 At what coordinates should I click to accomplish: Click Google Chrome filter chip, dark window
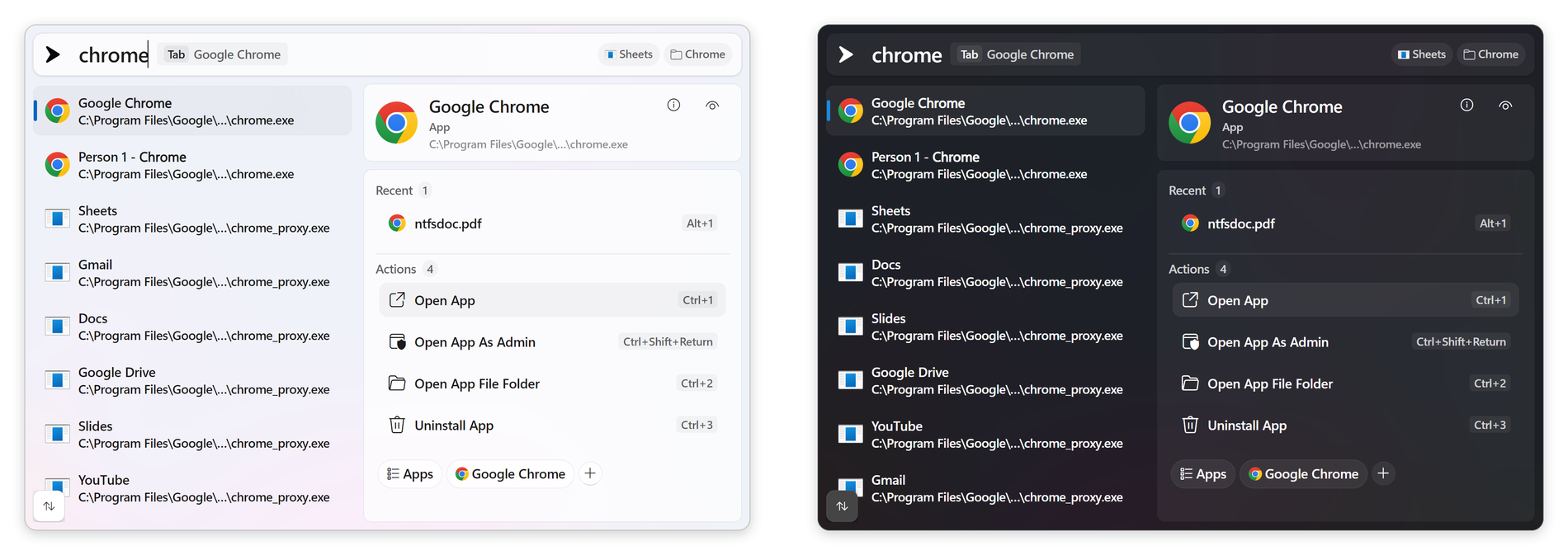tap(1303, 473)
